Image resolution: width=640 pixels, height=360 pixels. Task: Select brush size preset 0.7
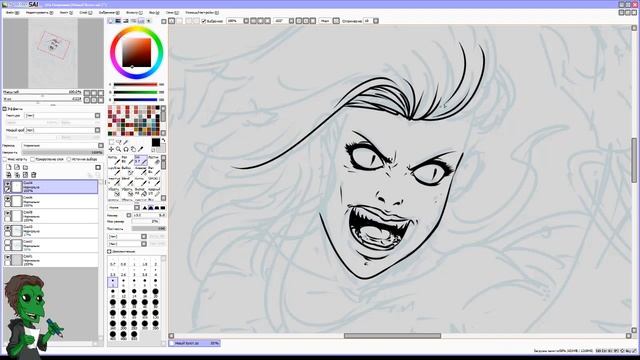(x=113, y=262)
